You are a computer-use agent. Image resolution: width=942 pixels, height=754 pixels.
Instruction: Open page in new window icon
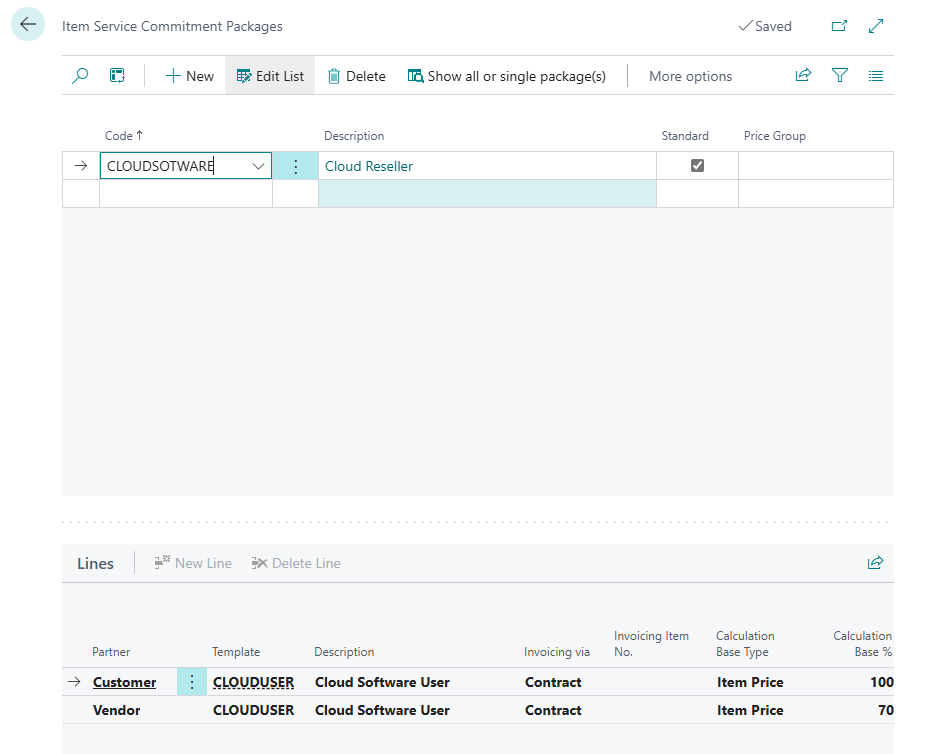839,26
